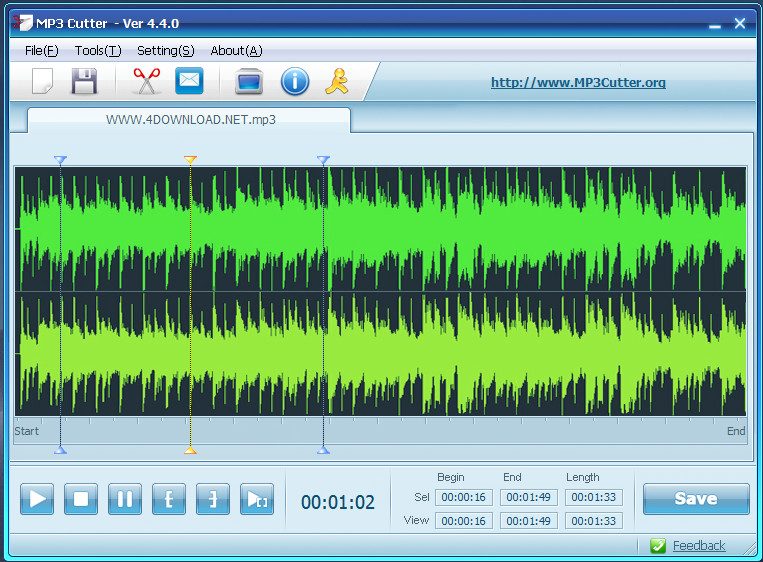Click the floppy disk save icon
The width and height of the screenshot is (763, 562).
pos(85,81)
